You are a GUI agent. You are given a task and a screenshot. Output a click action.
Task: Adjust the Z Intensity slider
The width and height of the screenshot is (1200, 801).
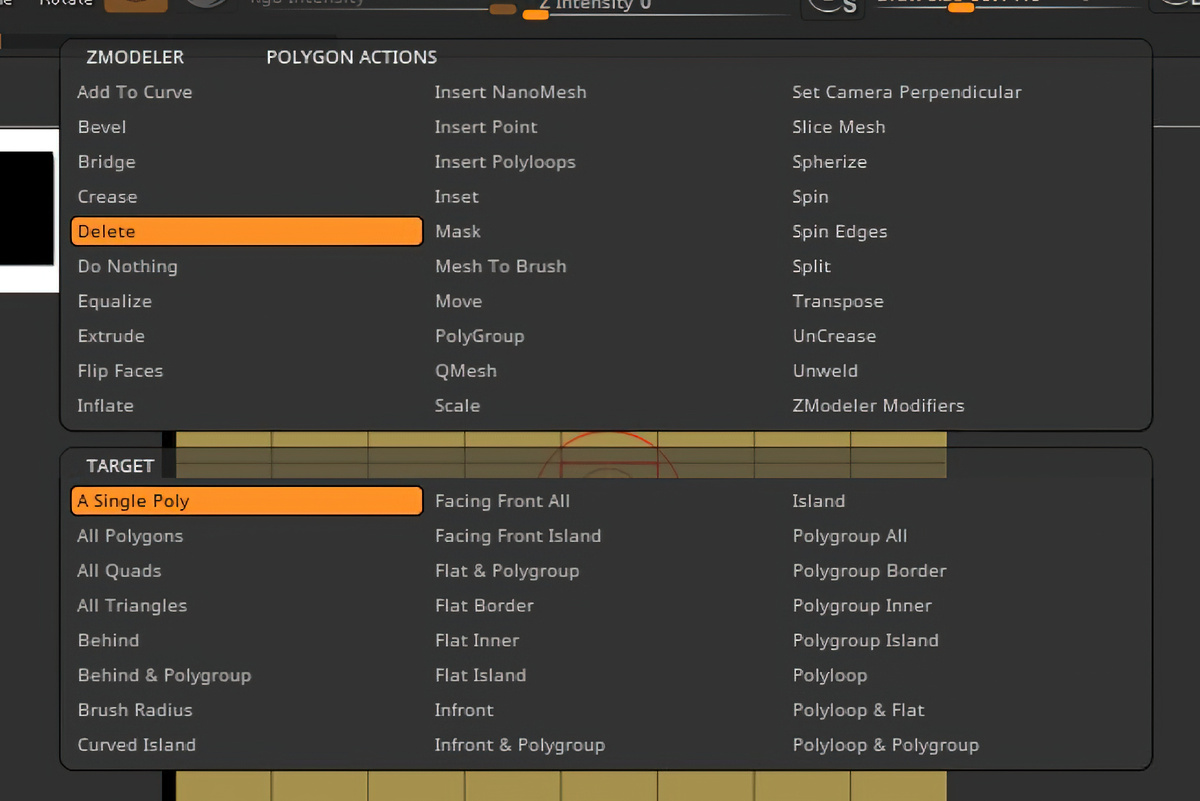(x=655, y=8)
